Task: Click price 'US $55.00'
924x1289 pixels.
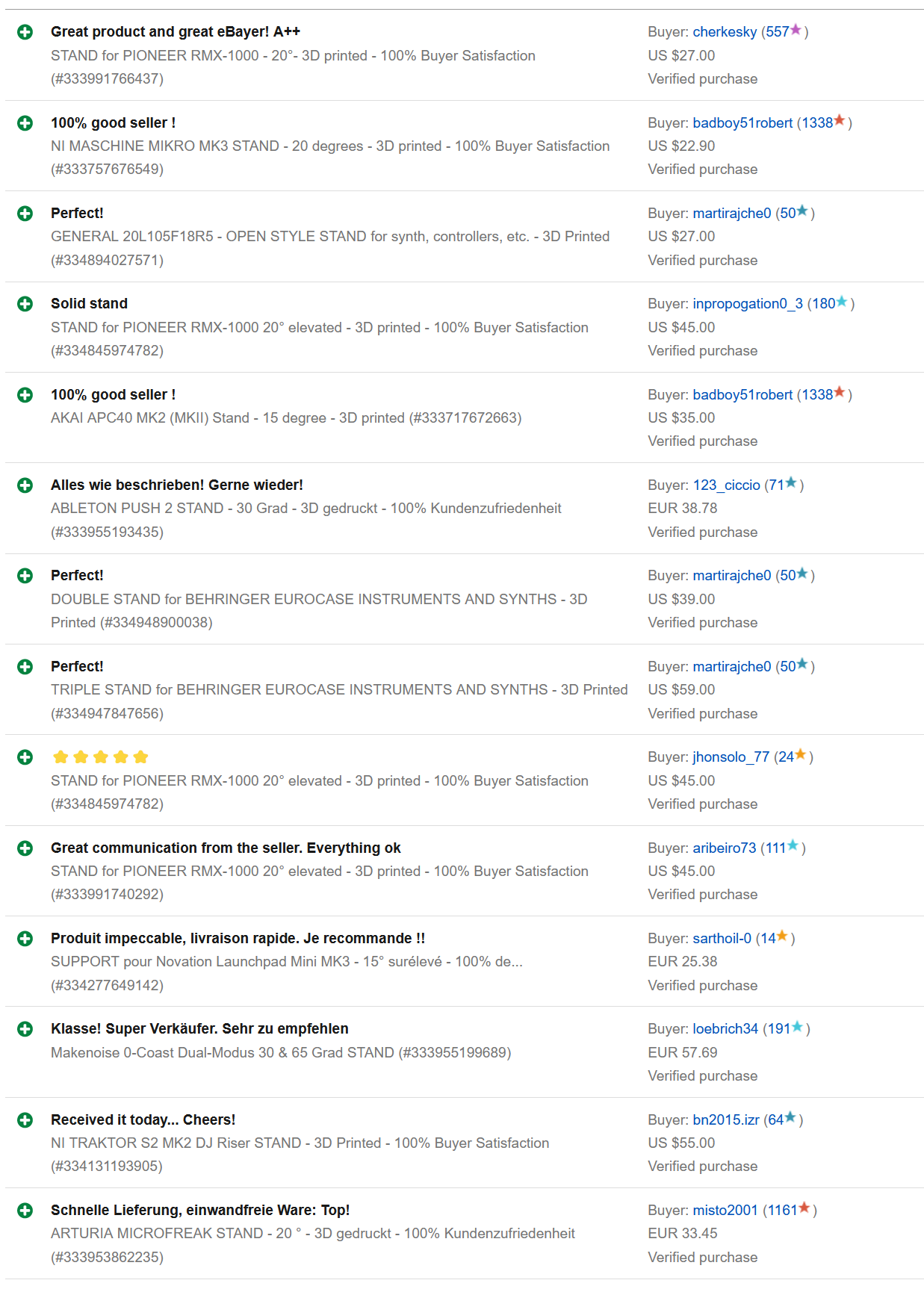Action: [x=682, y=1143]
